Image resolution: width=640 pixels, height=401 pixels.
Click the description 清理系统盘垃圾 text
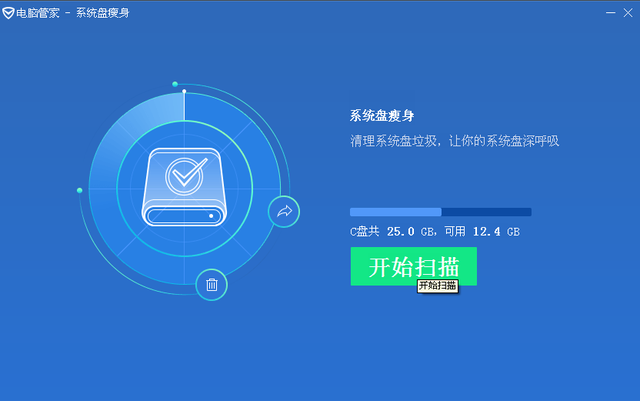454,141
